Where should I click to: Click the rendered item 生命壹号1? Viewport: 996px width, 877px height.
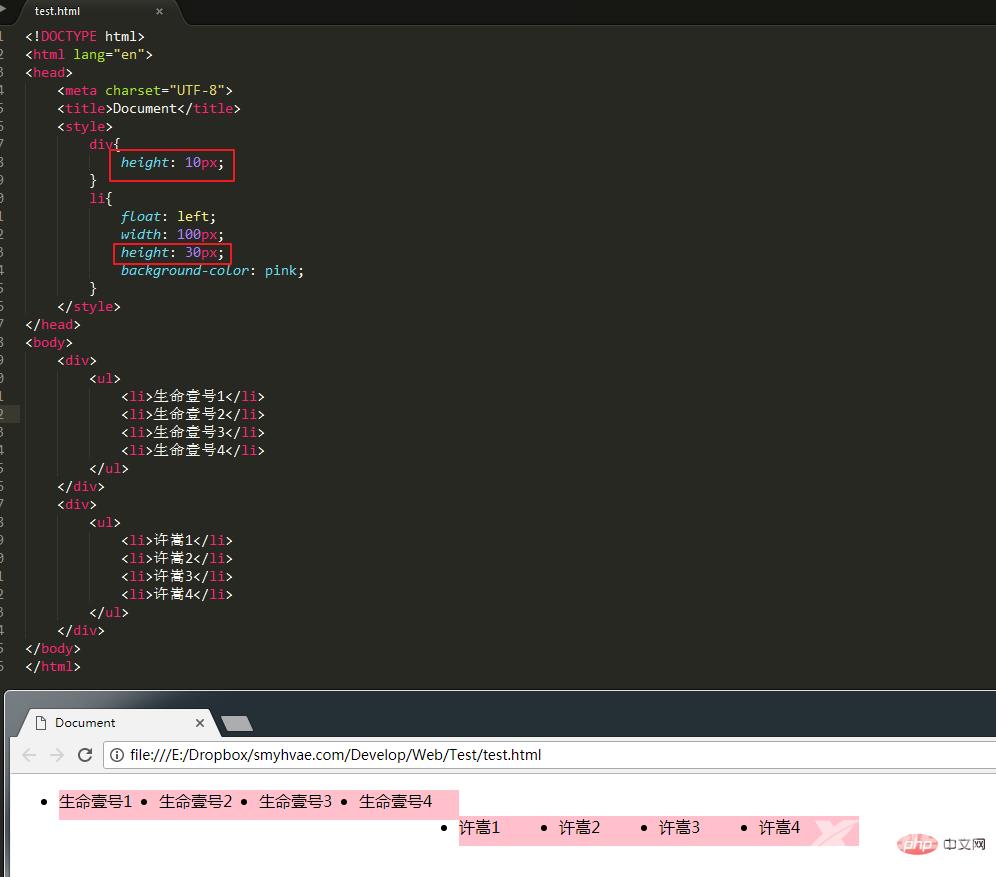coord(95,801)
